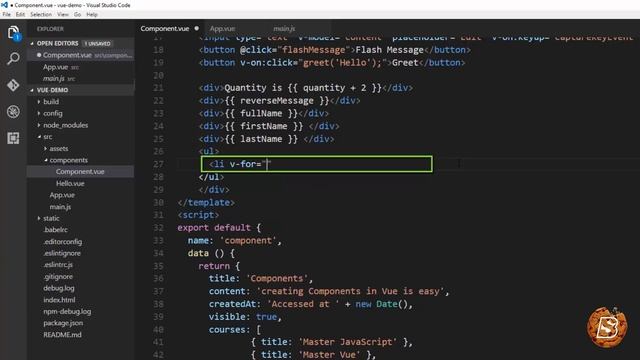Open the package.json file
Image resolution: width=640 pixels, height=360 pixels.
(x=63, y=323)
